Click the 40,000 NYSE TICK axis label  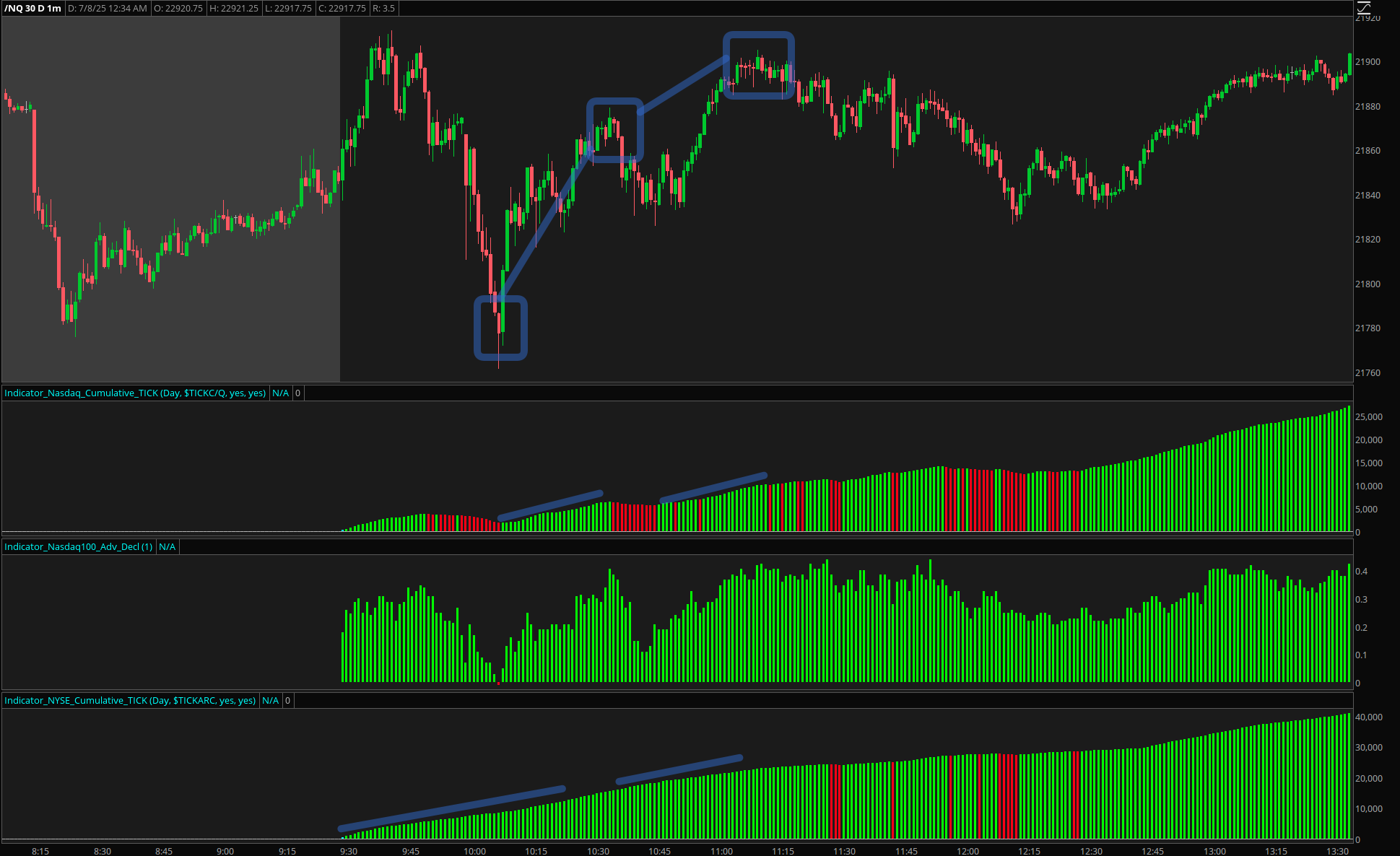[x=1369, y=717]
